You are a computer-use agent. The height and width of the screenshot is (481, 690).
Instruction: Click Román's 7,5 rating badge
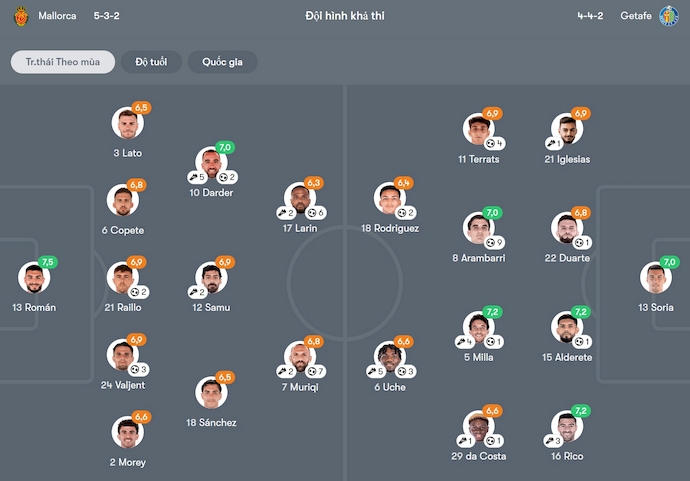(x=48, y=262)
